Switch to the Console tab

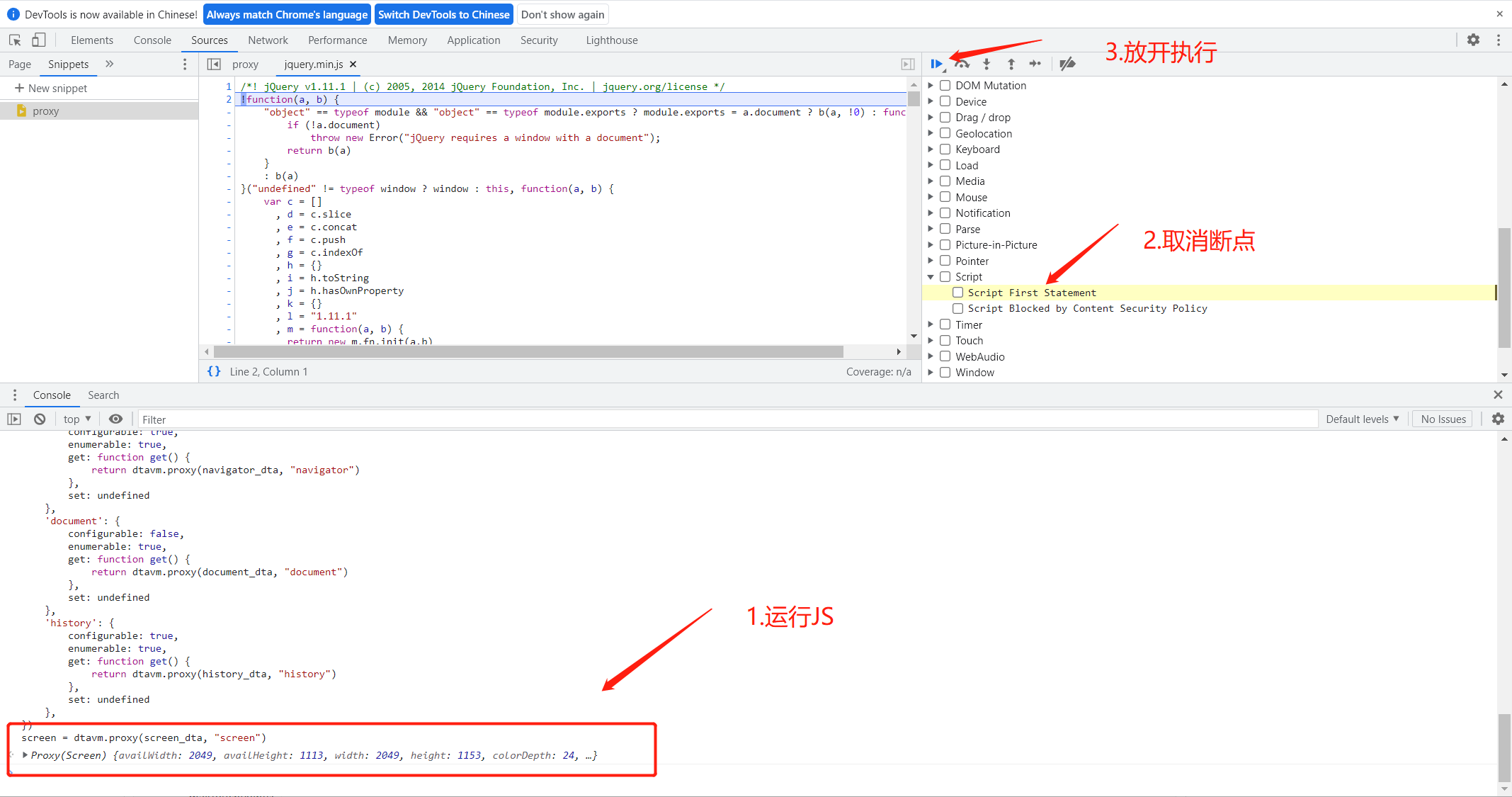[x=152, y=40]
